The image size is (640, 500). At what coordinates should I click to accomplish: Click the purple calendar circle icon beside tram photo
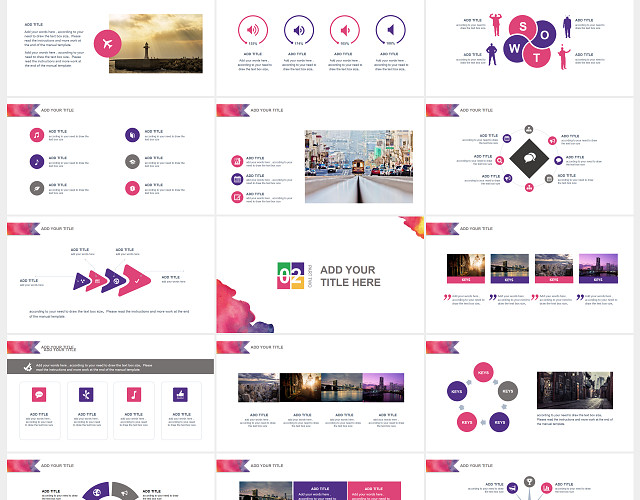point(237,179)
